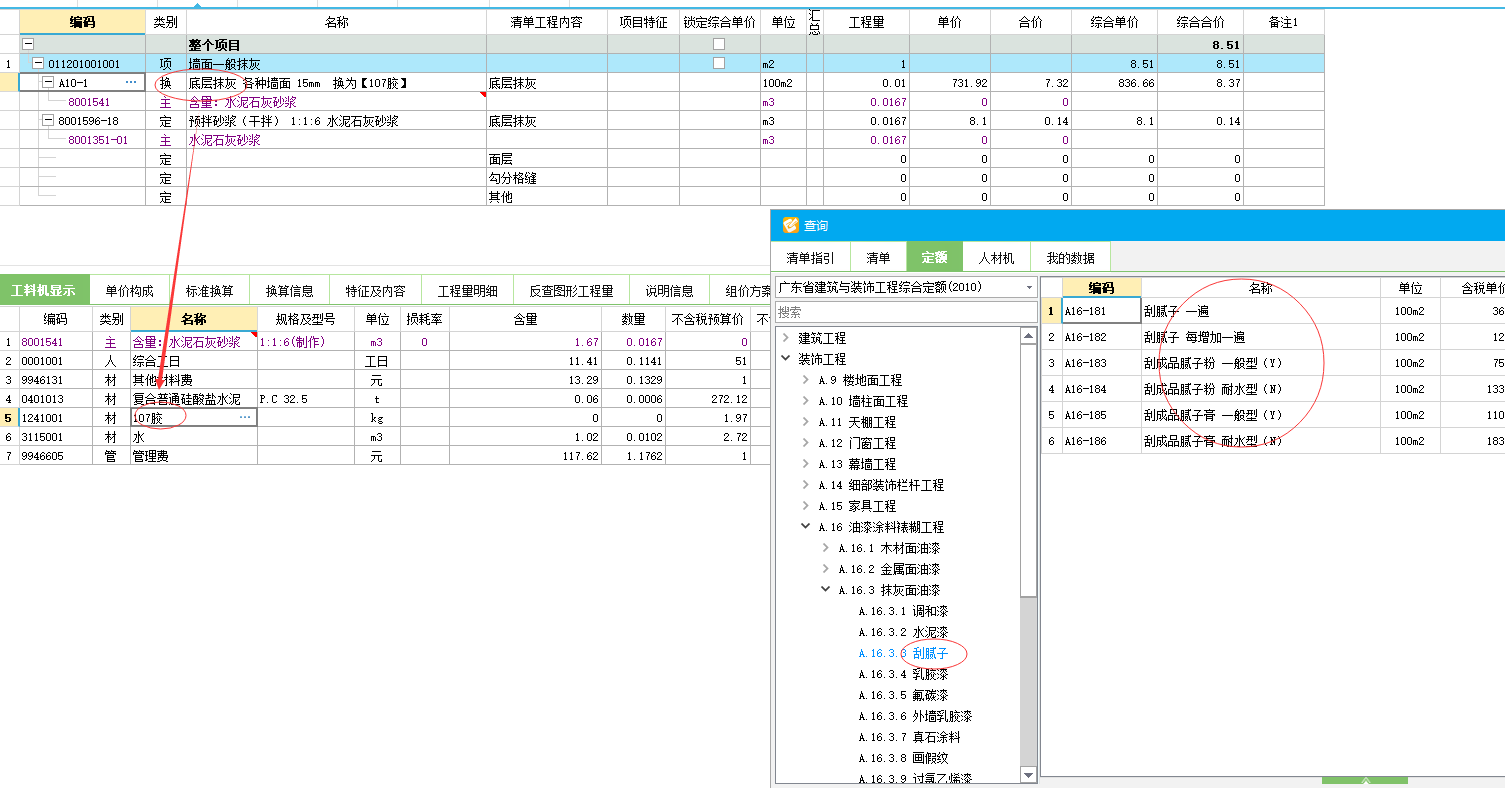The height and width of the screenshot is (788, 1505).
Task: Collapse the A.16 油漆涂料裱糊工程 node
Action: pyautogui.click(x=806, y=527)
